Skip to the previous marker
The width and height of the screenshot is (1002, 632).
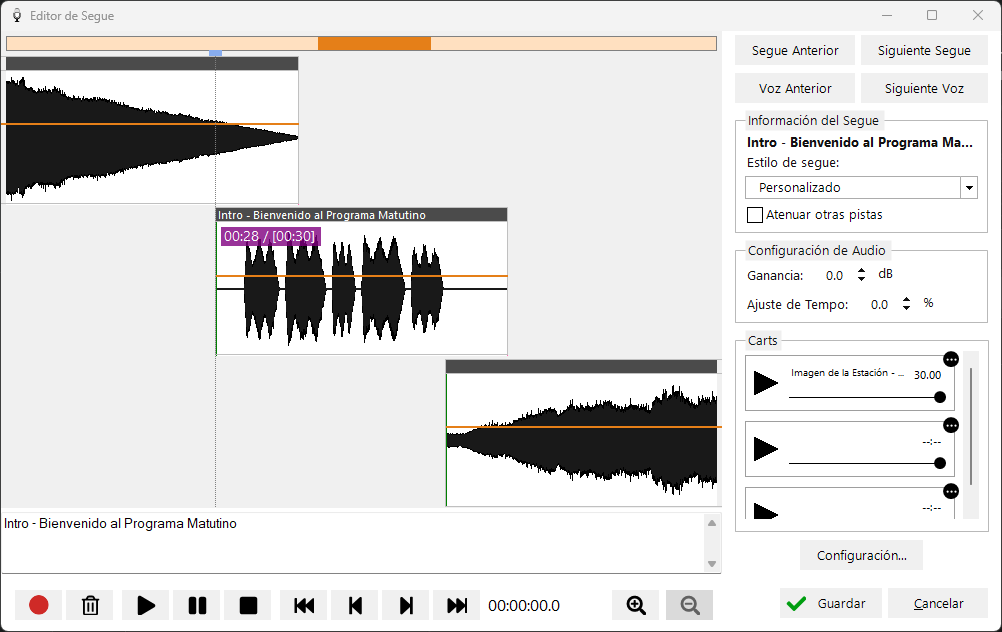coord(355,605)
